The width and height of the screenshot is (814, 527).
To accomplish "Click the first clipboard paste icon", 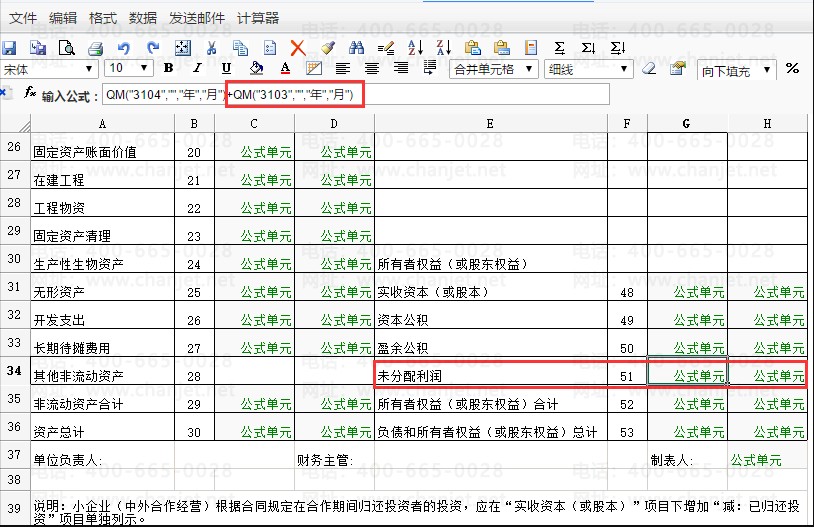I will pos(472,48).
